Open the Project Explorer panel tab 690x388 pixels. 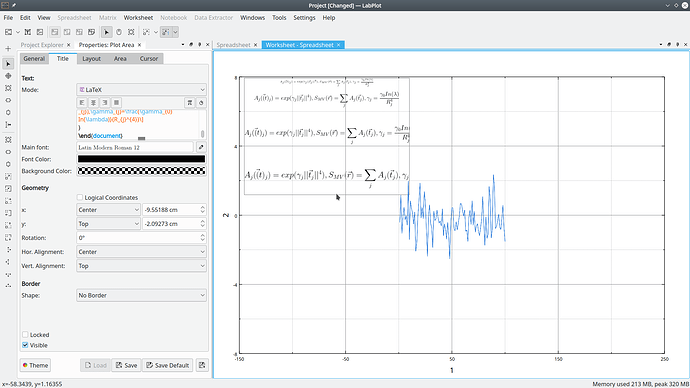point(42,45)
